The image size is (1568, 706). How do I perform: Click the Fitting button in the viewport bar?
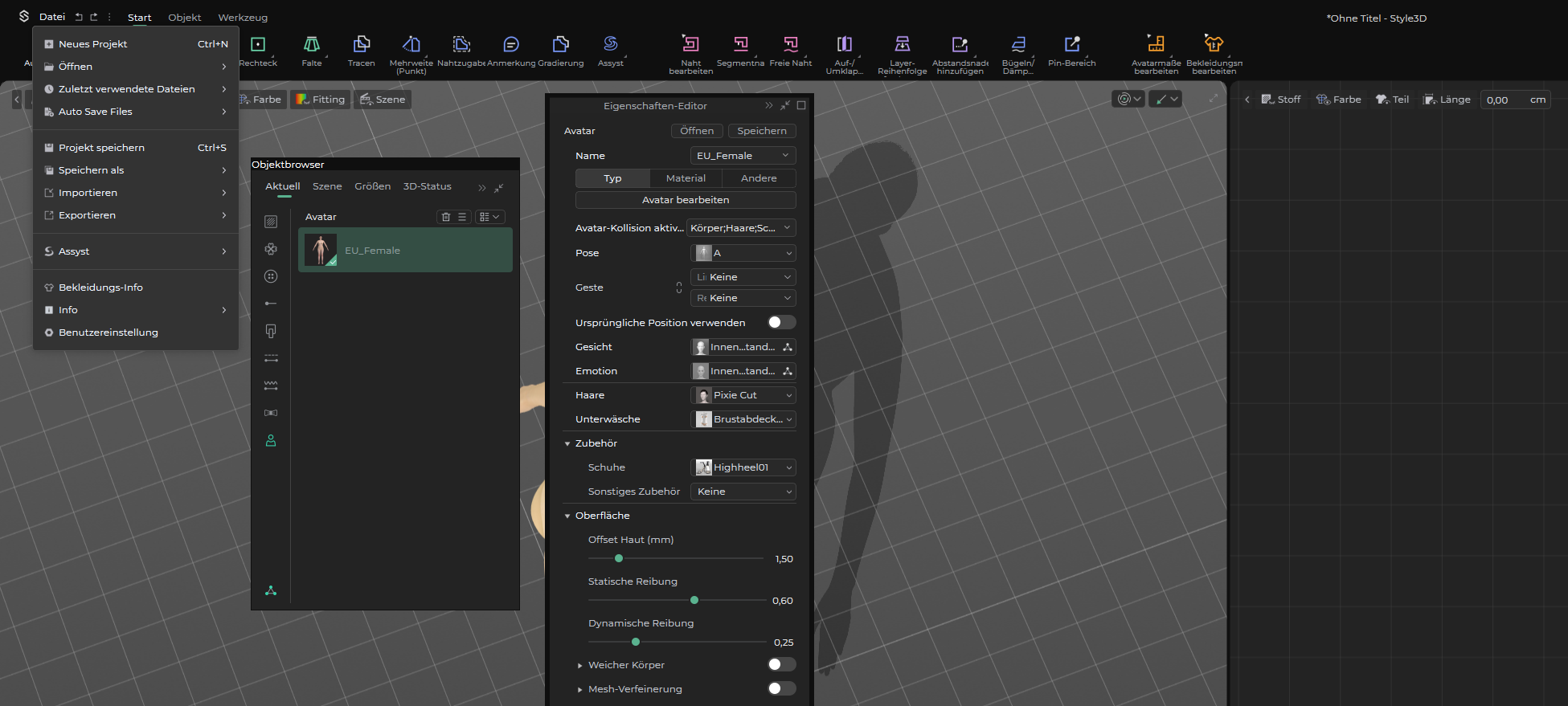click(x=320, y=100)
